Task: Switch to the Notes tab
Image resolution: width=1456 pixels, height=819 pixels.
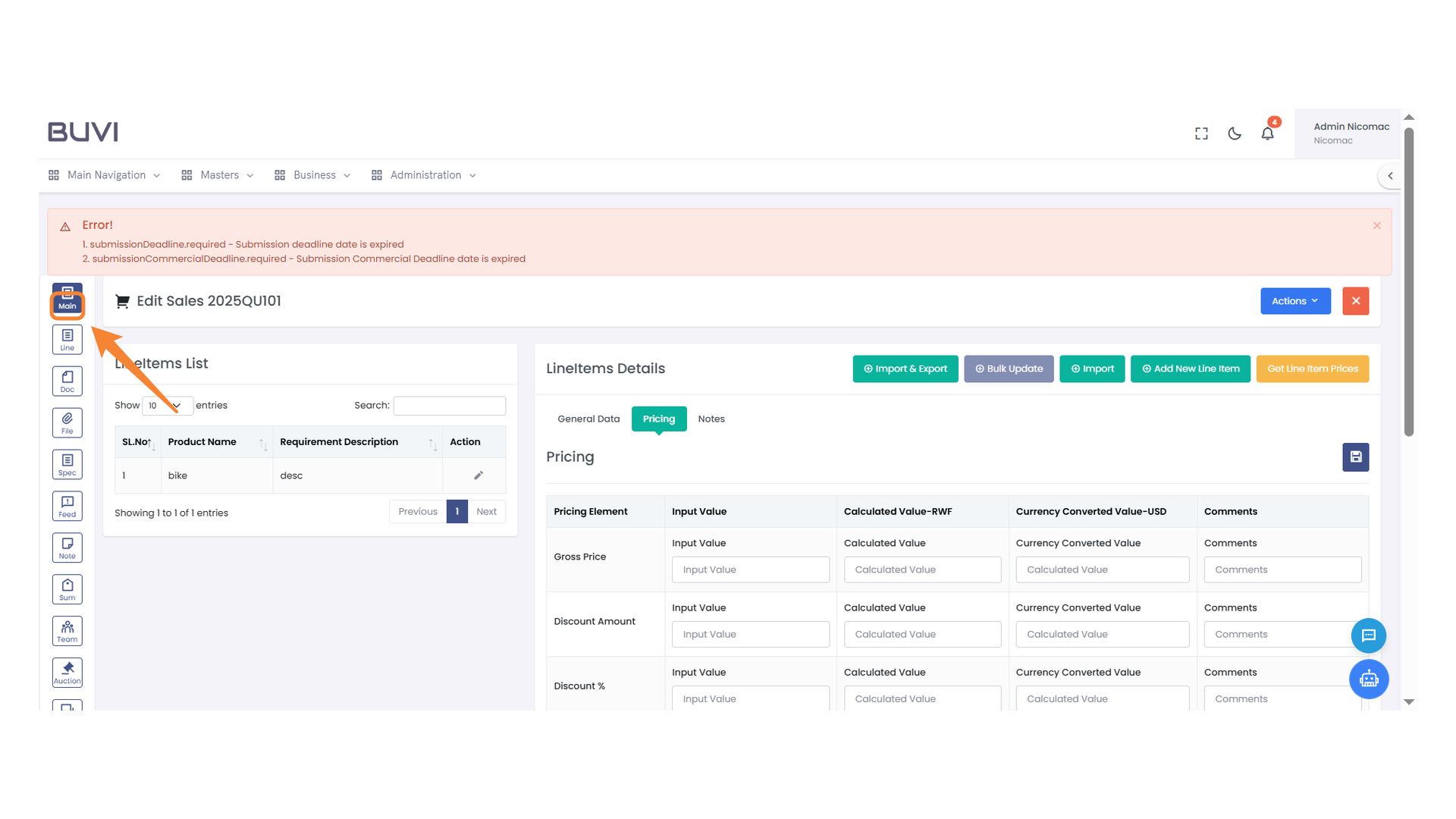Action: (x=711, y=419)
